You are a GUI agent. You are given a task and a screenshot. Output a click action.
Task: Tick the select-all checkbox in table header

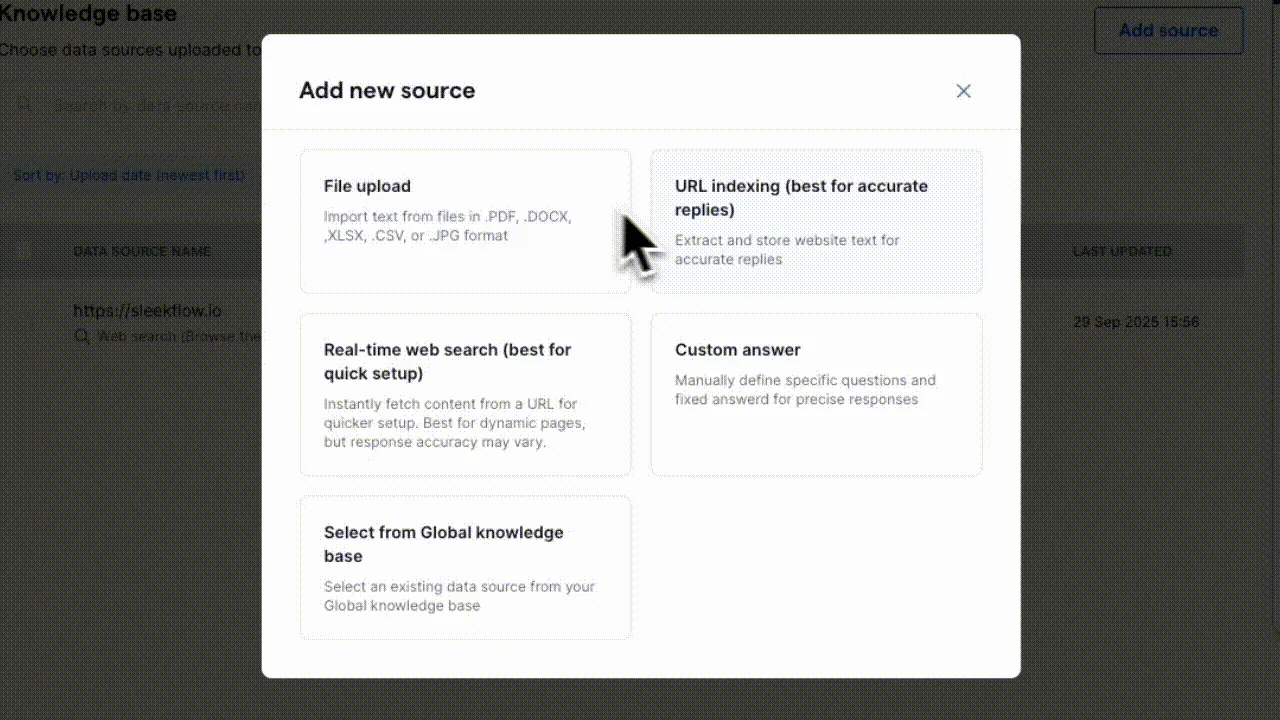(24, 251)
